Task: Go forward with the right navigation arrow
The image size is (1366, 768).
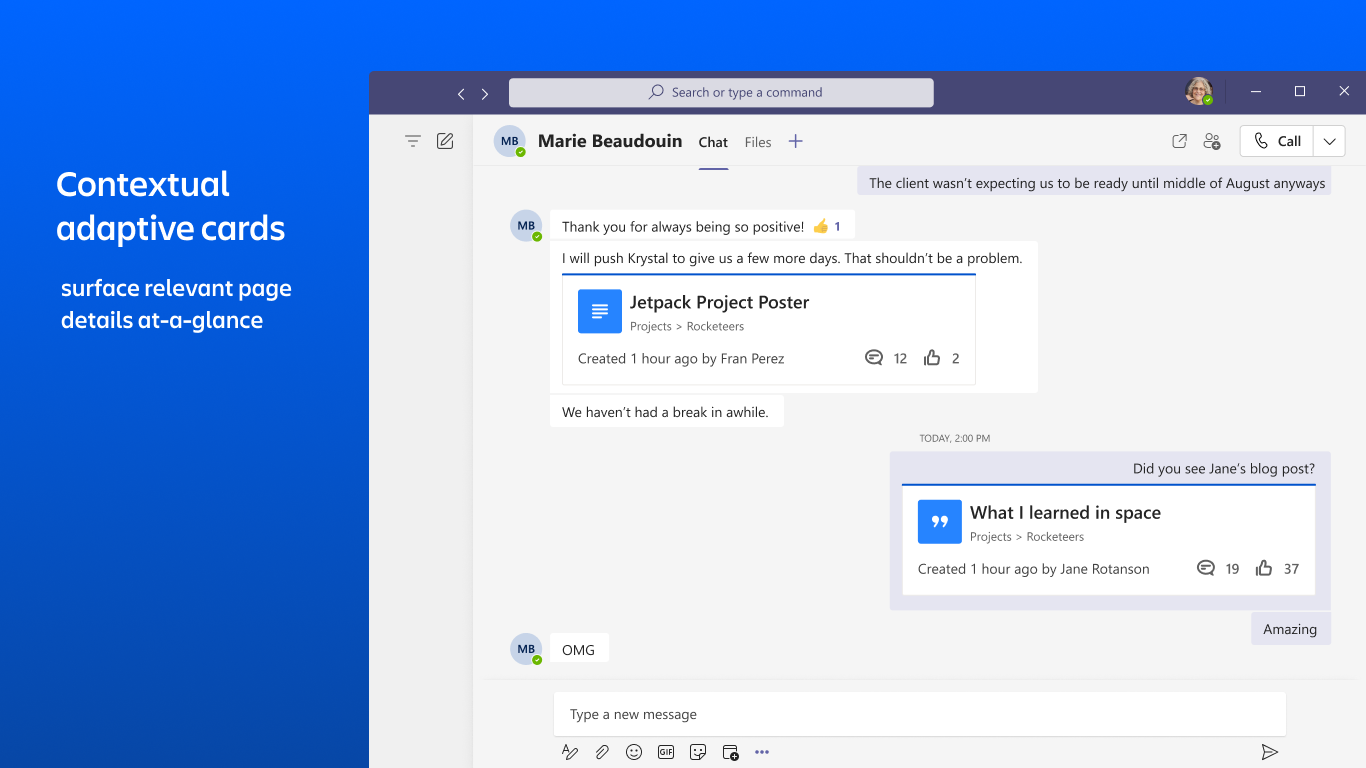Action: 485,94
